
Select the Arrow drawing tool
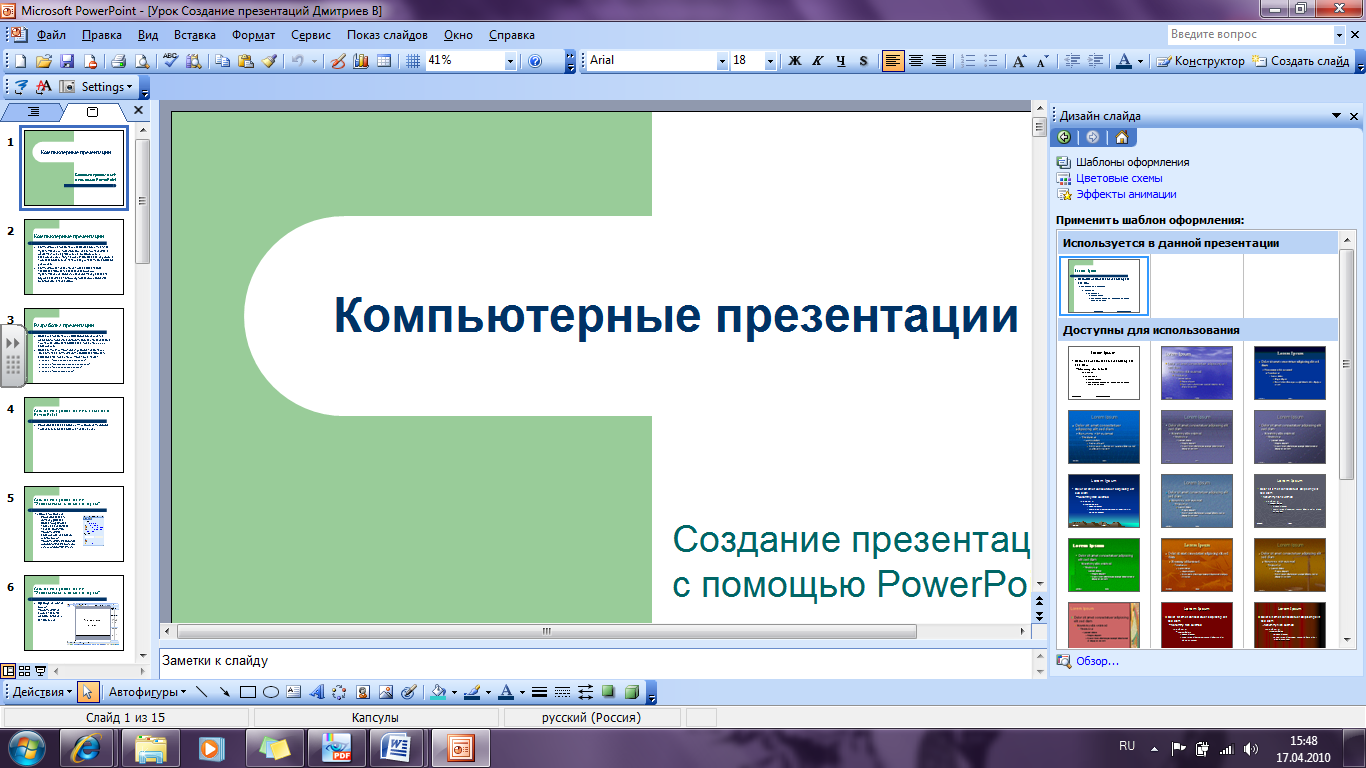click(225, 692)
